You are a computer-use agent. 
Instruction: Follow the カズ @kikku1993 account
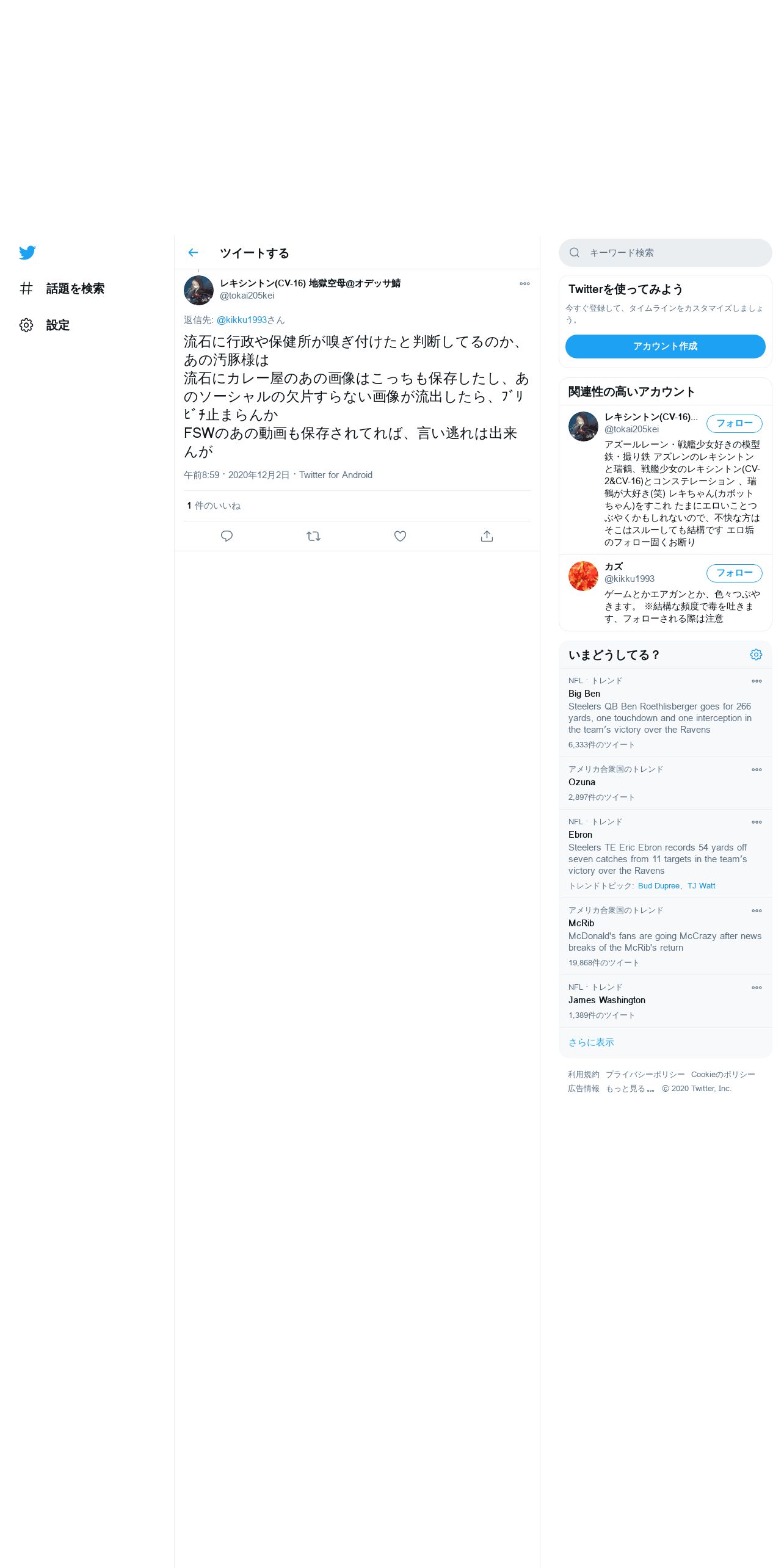pos(735,573)
